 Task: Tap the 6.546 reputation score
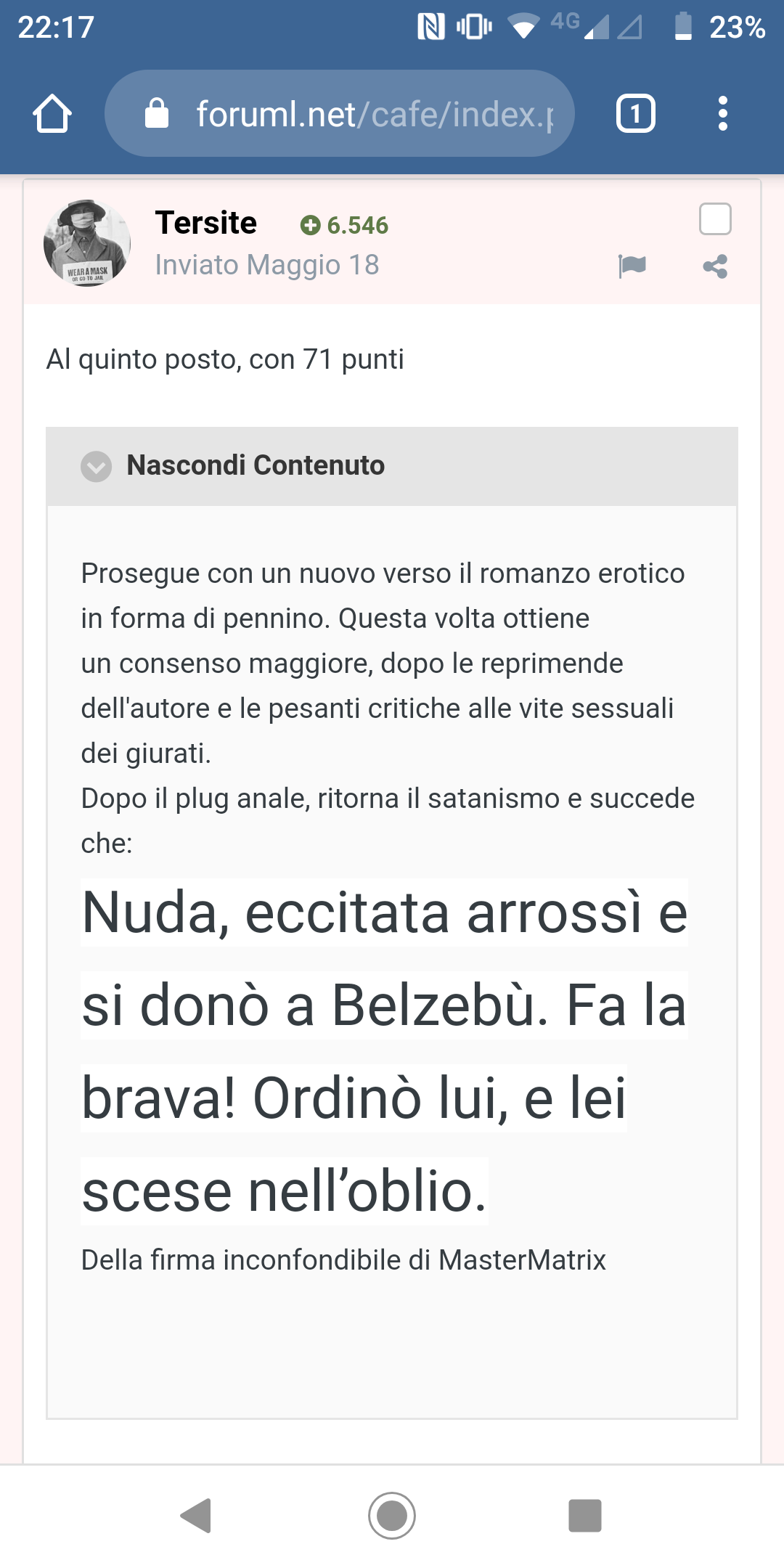[357, 226]
